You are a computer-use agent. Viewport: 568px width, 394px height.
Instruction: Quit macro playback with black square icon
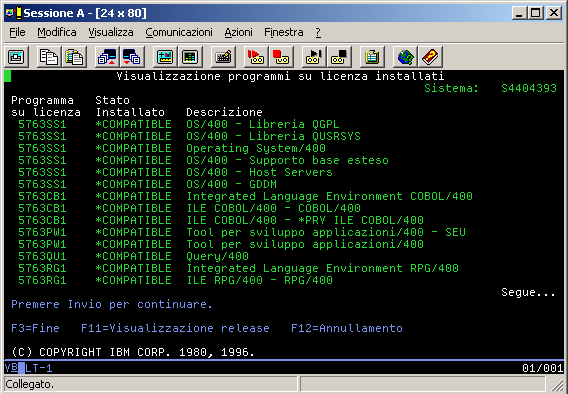pyautogui.click(x=339, y=57)
